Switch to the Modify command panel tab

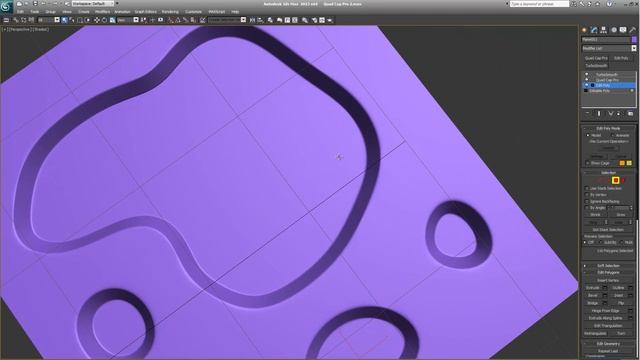(x=594, y=30)
